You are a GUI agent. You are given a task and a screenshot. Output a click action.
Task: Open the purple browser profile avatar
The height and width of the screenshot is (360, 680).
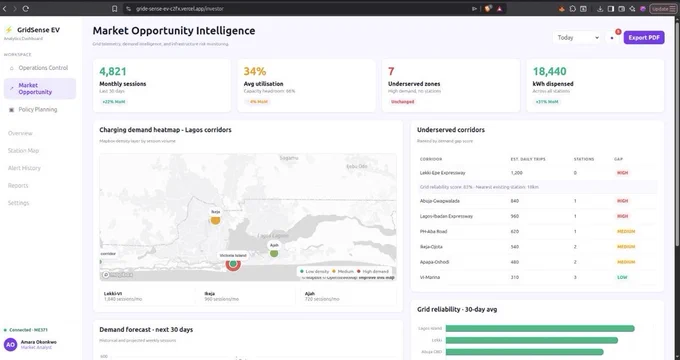click(643, 9)
